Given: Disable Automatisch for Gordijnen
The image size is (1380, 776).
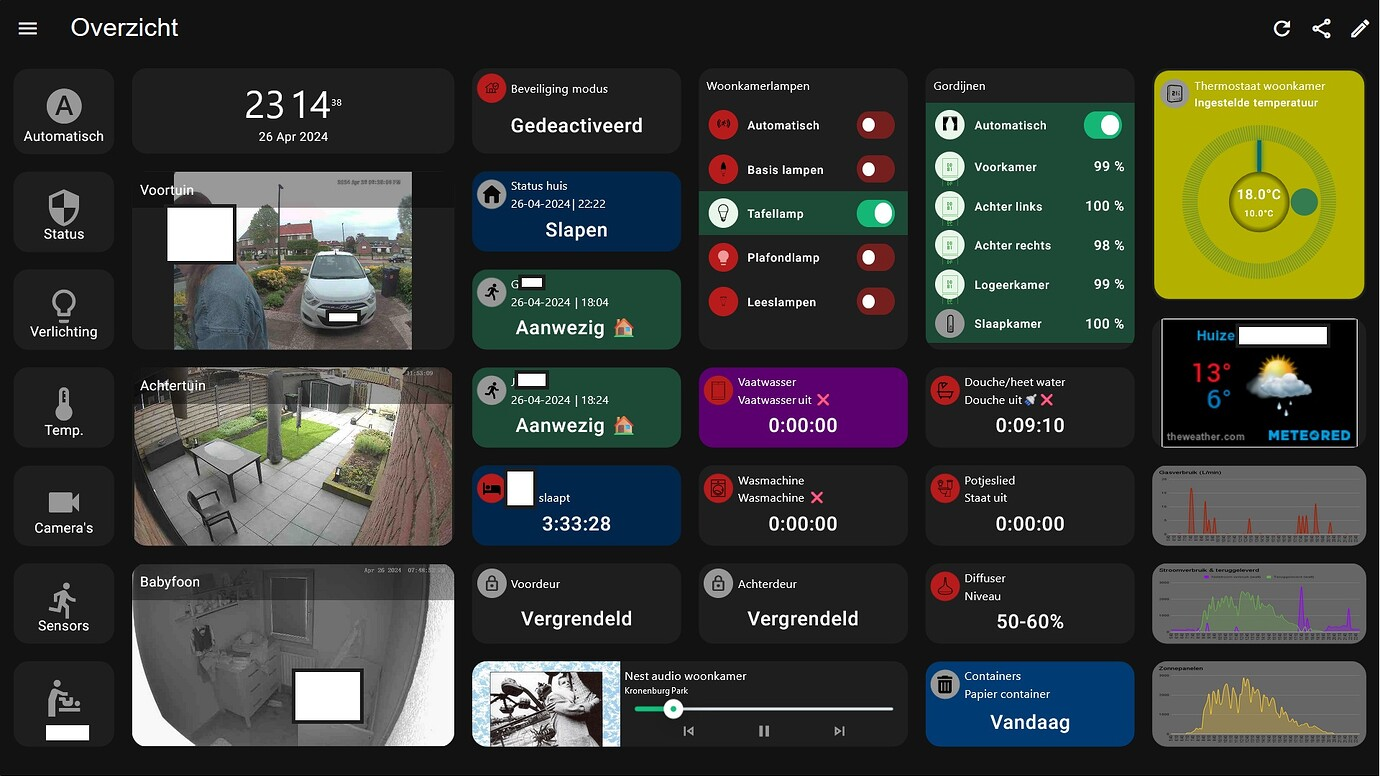Looking at the screenshot, I should click(1102, 125).
